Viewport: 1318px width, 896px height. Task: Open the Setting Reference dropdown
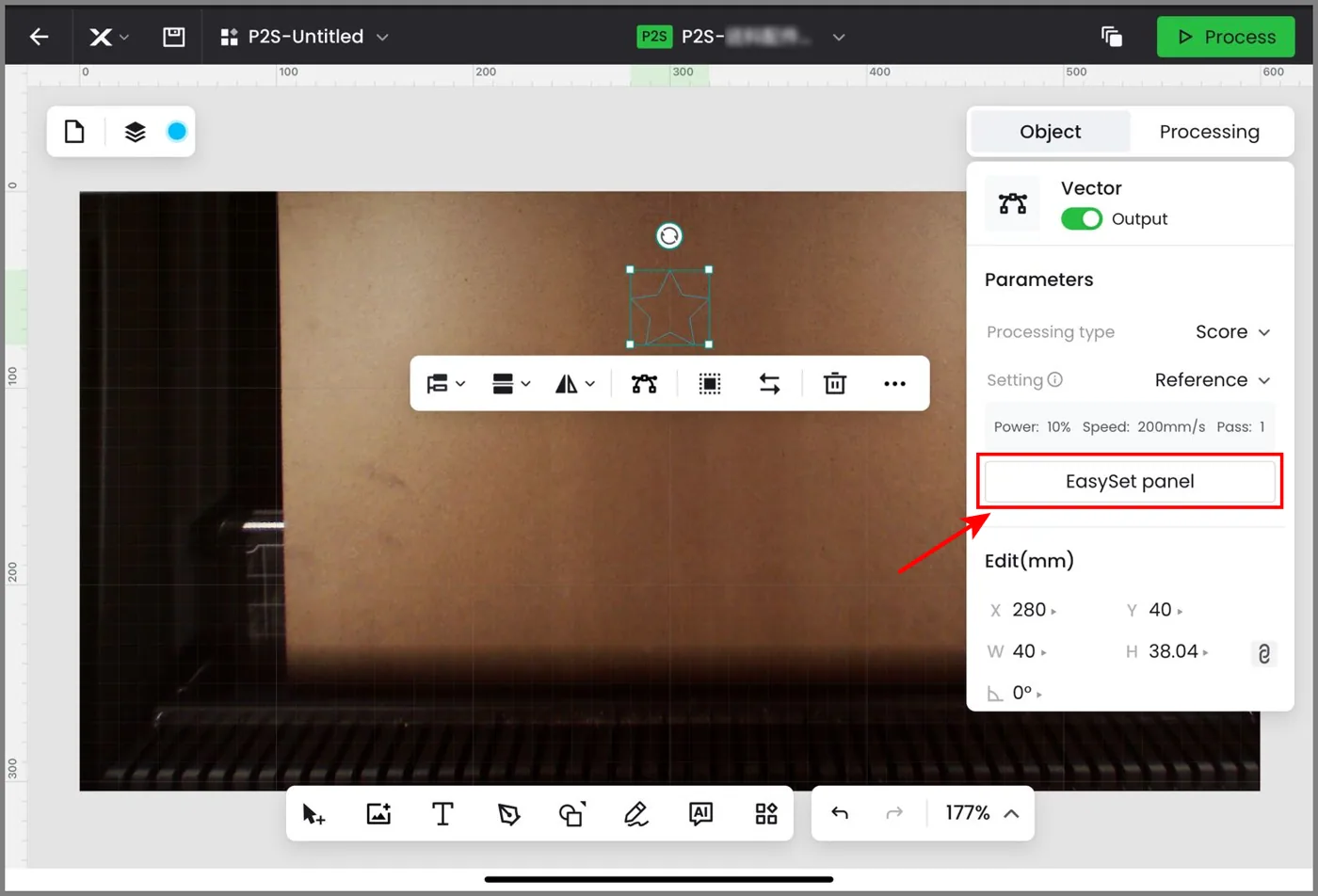coord(1214,380)
